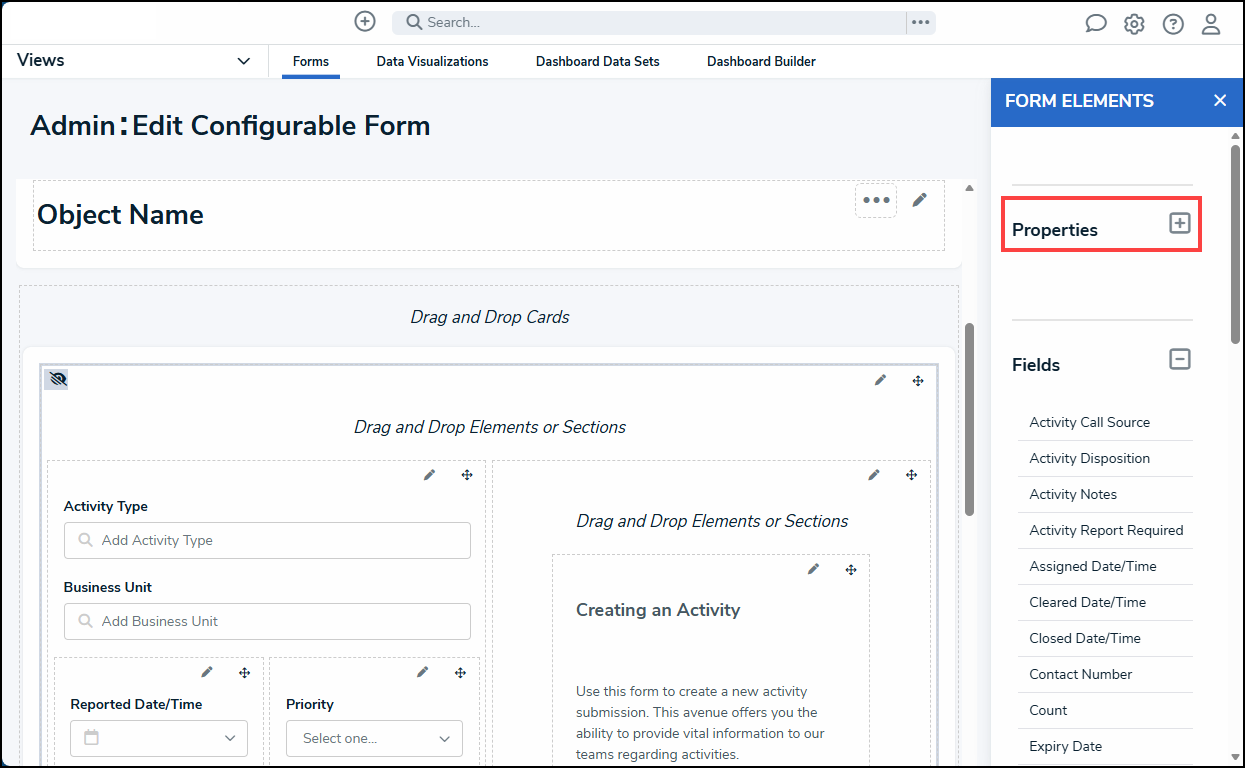Click the Add Activity Type search field
Image resolution: width=1245 pixels, height=768 pixels.
coord(267,540)
